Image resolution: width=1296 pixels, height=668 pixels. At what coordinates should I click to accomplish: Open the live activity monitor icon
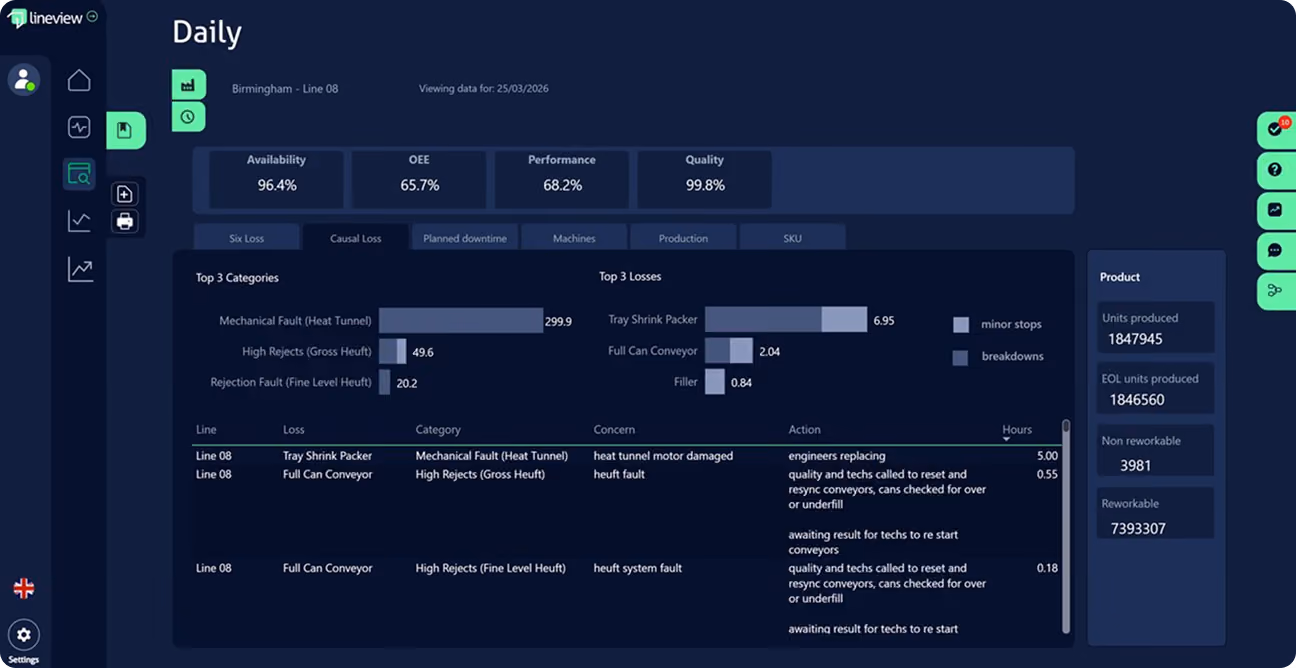click(x=79, y=127)
